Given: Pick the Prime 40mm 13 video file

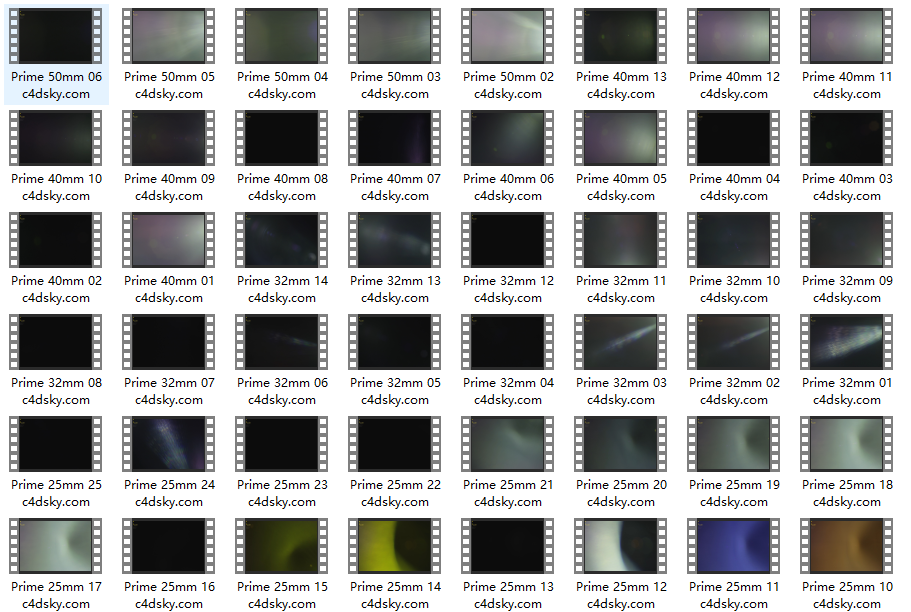Looking at the screenshot, I should tap(621, 35).
